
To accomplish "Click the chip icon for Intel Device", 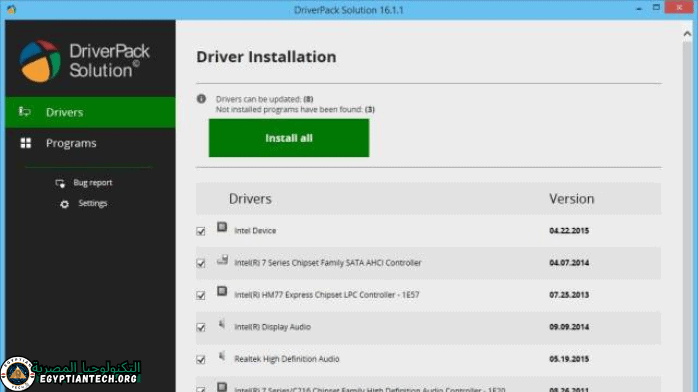I will pyautogui.click(x=222, y=227).
